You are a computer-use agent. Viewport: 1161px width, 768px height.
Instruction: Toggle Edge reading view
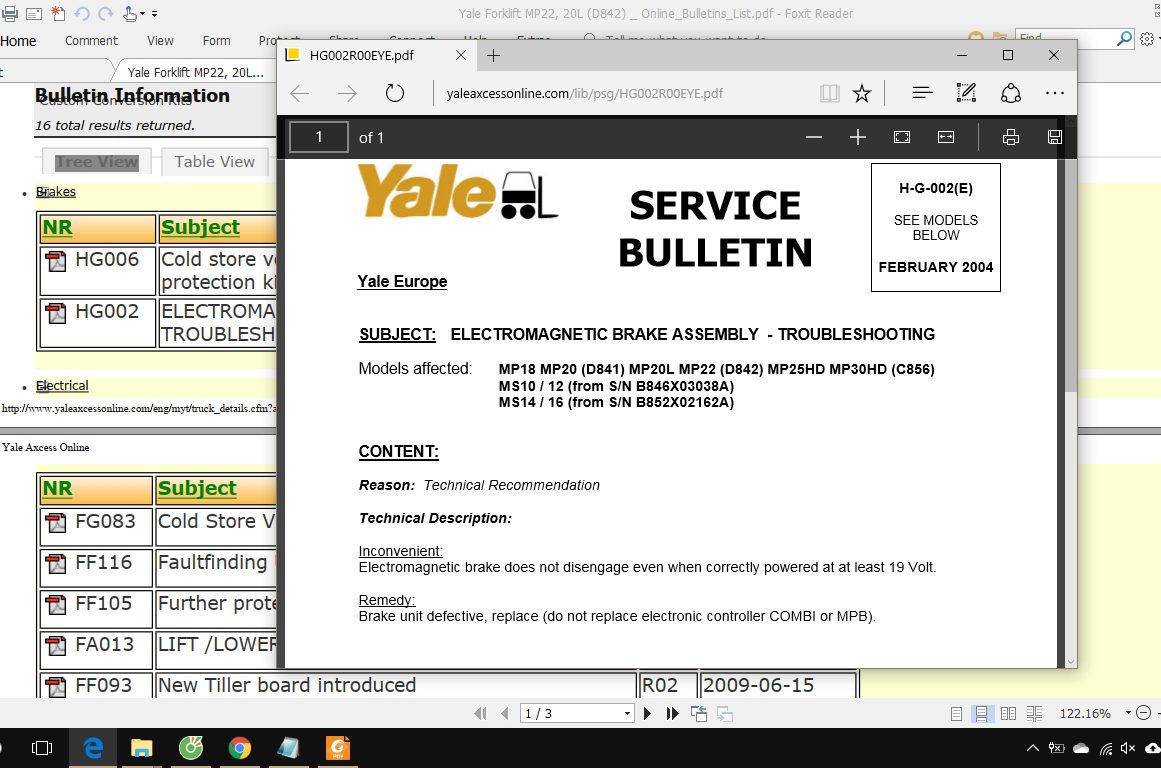(x=830, y=92)
